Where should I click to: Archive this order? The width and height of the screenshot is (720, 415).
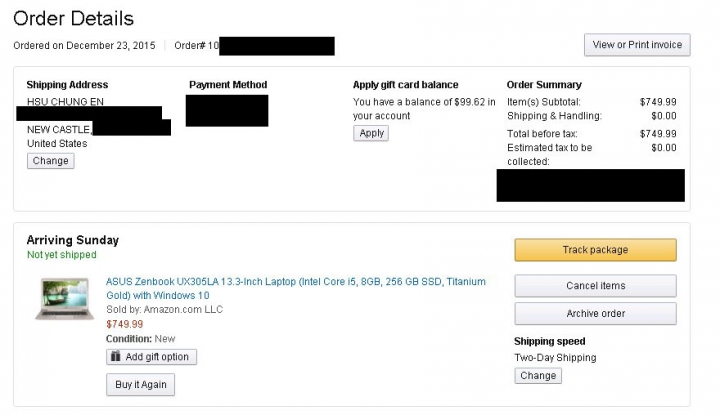point(595,314)
